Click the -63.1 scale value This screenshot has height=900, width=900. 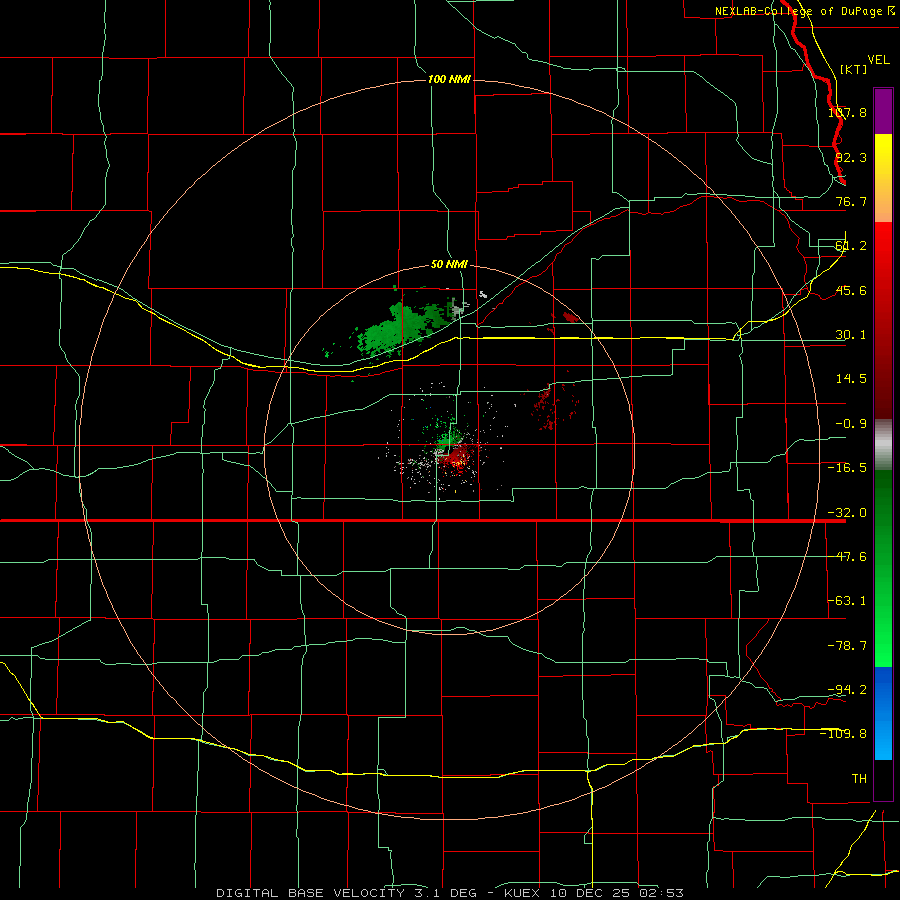click(847, 601)
